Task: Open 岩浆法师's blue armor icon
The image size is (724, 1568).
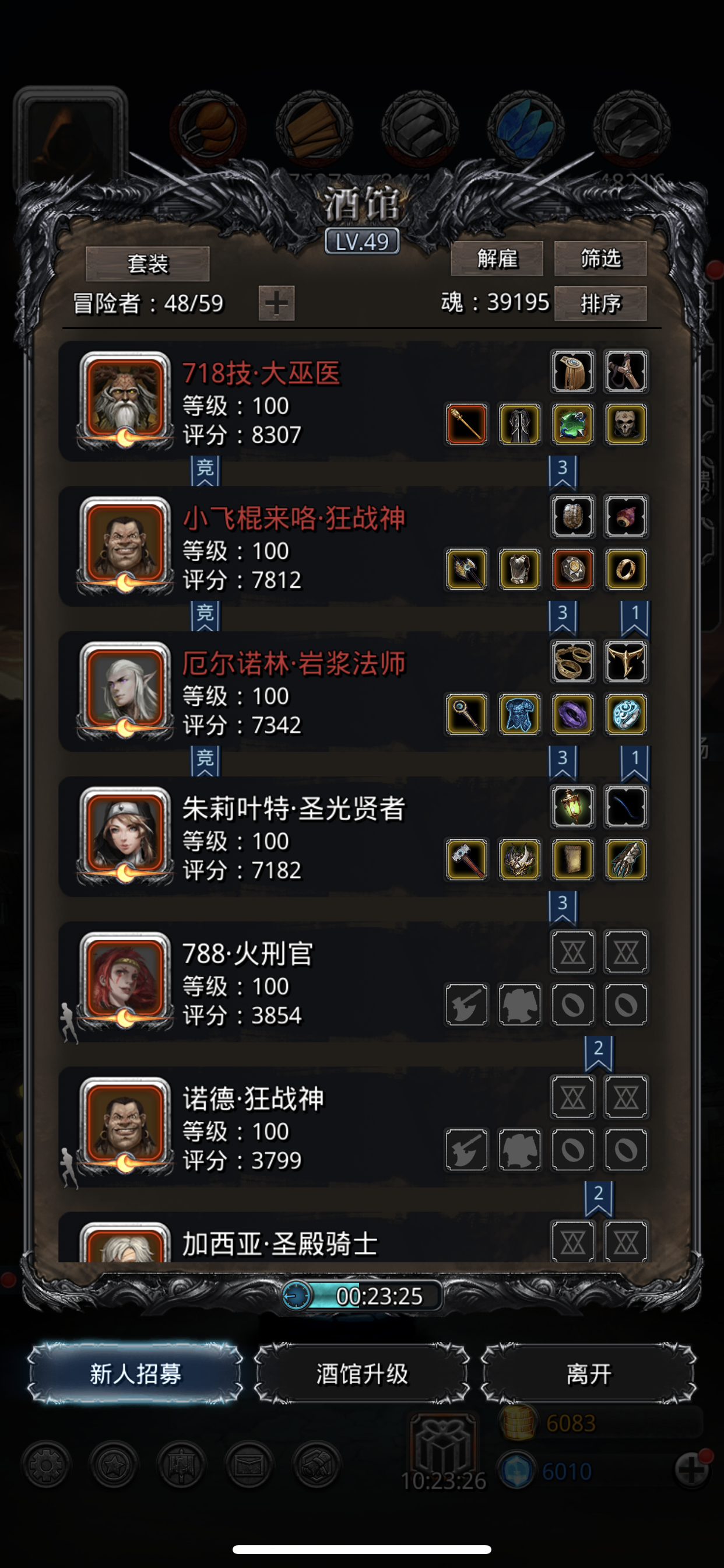Action: pos(519,715)
